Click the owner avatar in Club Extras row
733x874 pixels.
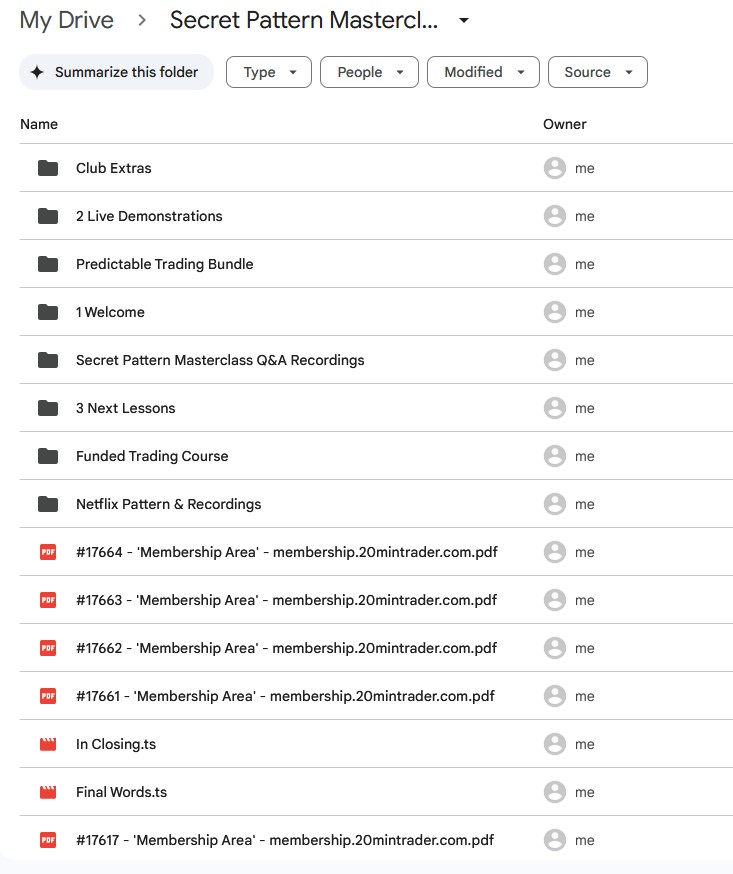click(x=554, y=168)
